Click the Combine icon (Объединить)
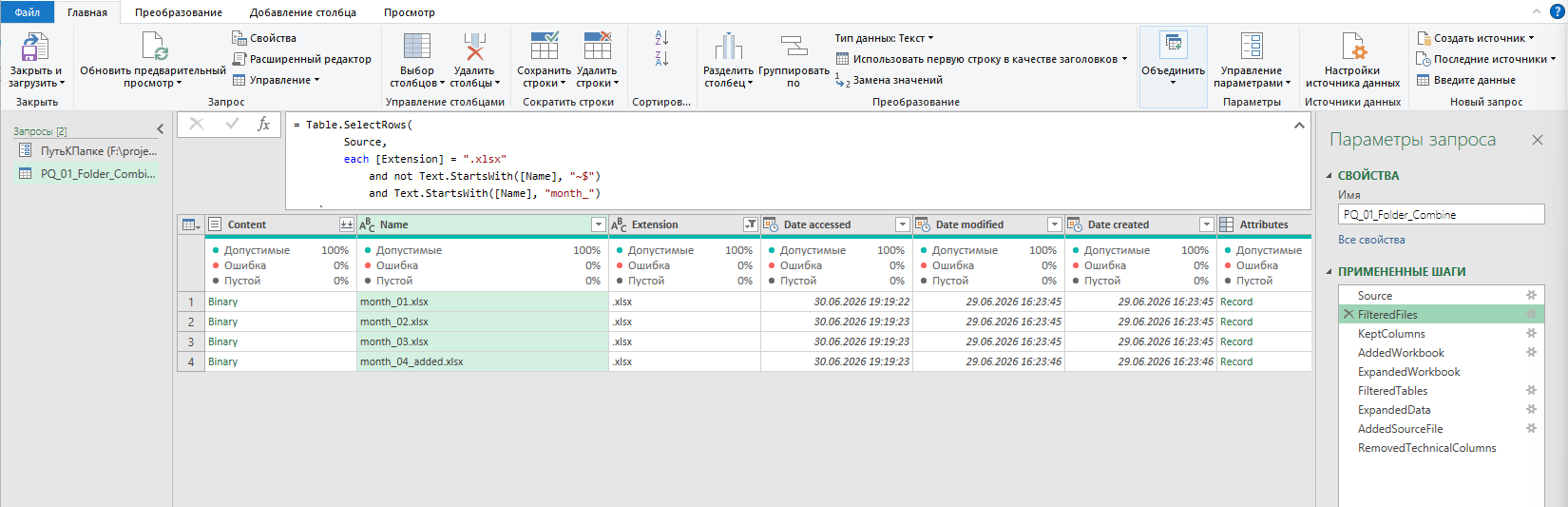Image resolution: width=1568 pixels, height=507 pixels. pos(1174,44)
